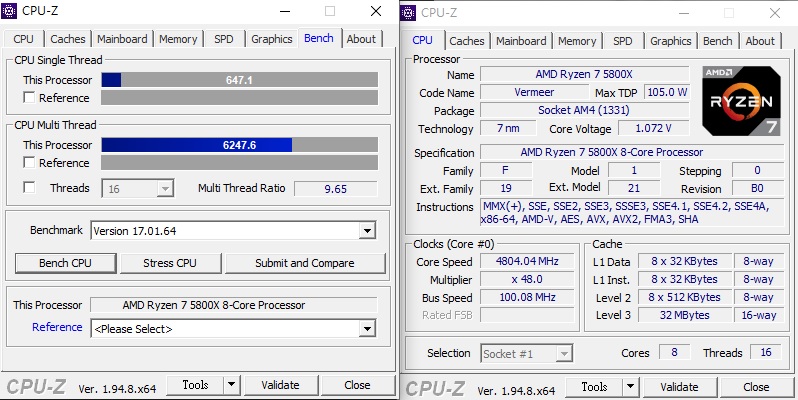
Task: Open SPD tab in right window
Action: tap(623, 41)
